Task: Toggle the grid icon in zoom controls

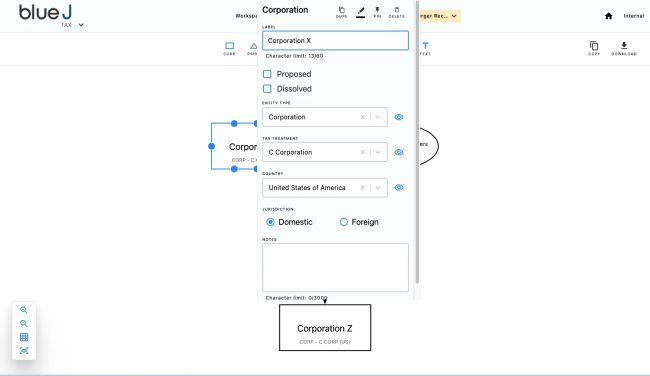Action: 24,337
